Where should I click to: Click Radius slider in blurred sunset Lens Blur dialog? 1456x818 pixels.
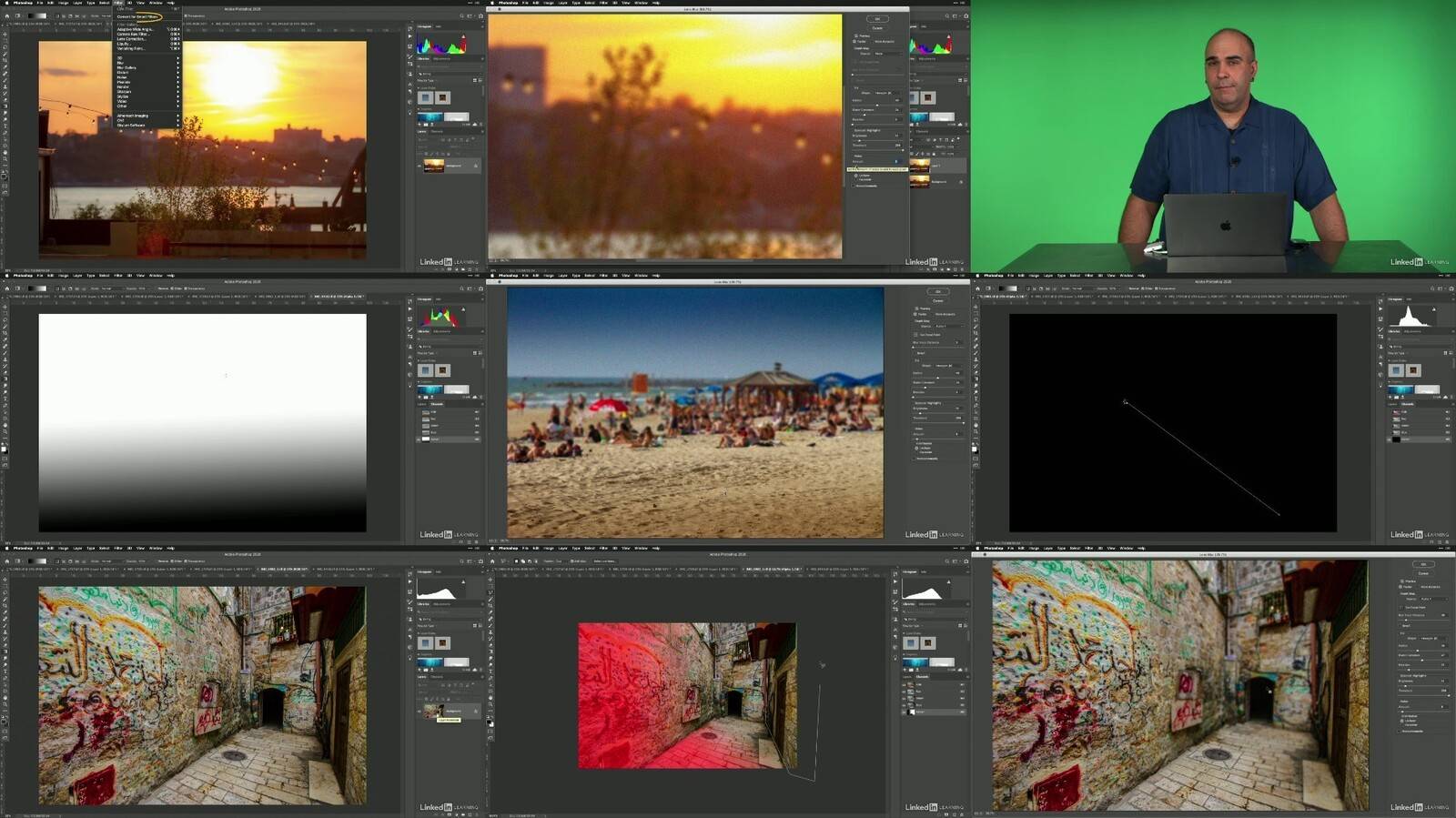pyautogui.click(x=878, y=106)
